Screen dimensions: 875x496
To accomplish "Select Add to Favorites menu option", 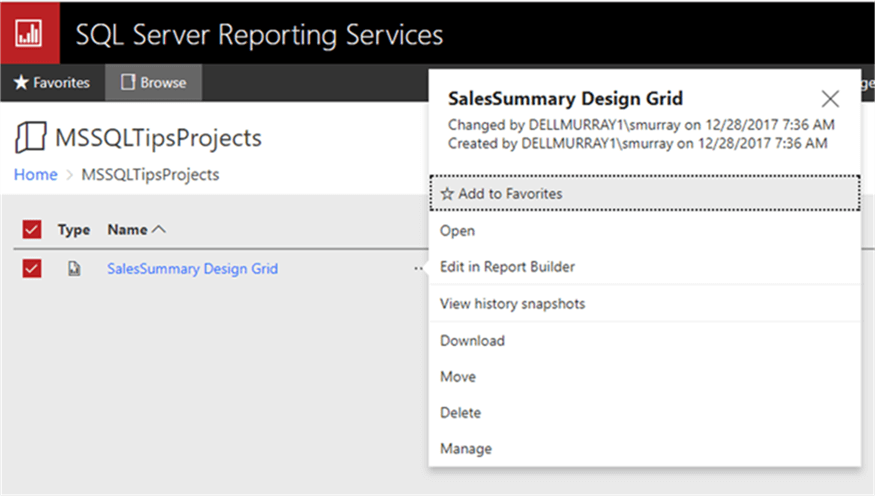I will (645, 194).
